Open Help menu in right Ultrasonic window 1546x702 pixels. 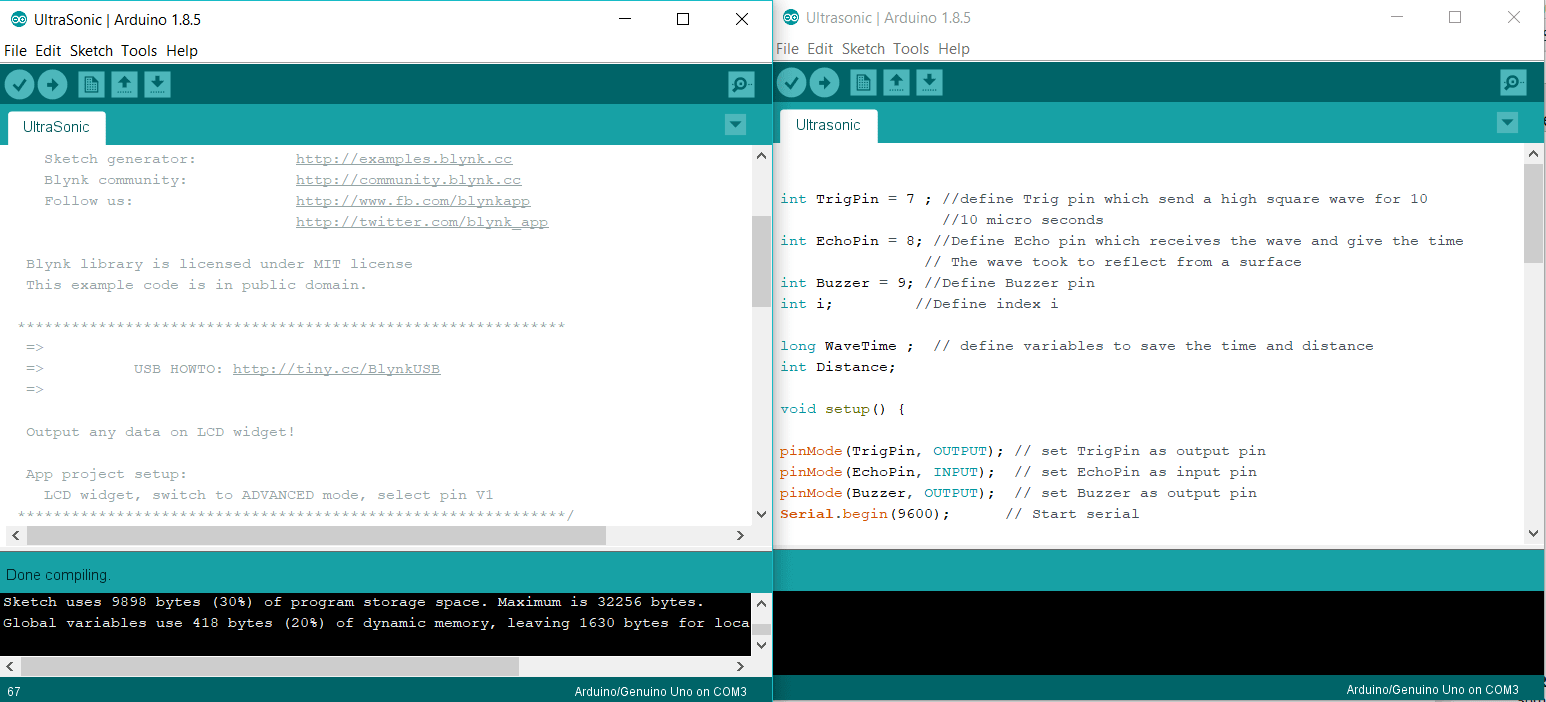pos(954,49)
